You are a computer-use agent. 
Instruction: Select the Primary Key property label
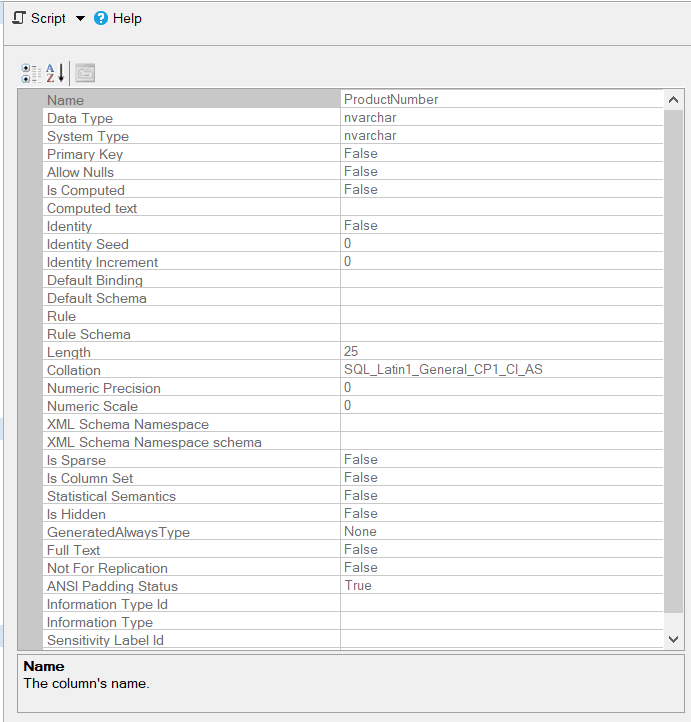coord(85,154)
